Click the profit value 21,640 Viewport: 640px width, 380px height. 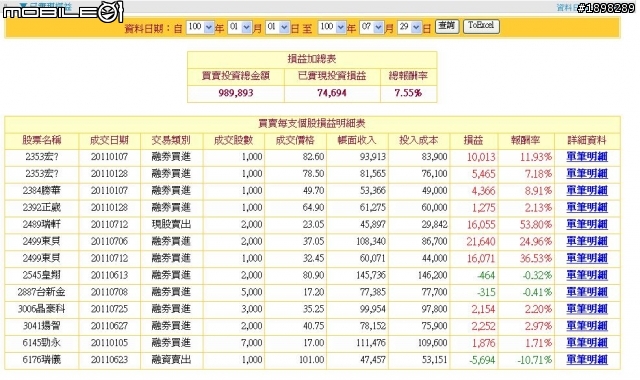(x=481, y=242)
